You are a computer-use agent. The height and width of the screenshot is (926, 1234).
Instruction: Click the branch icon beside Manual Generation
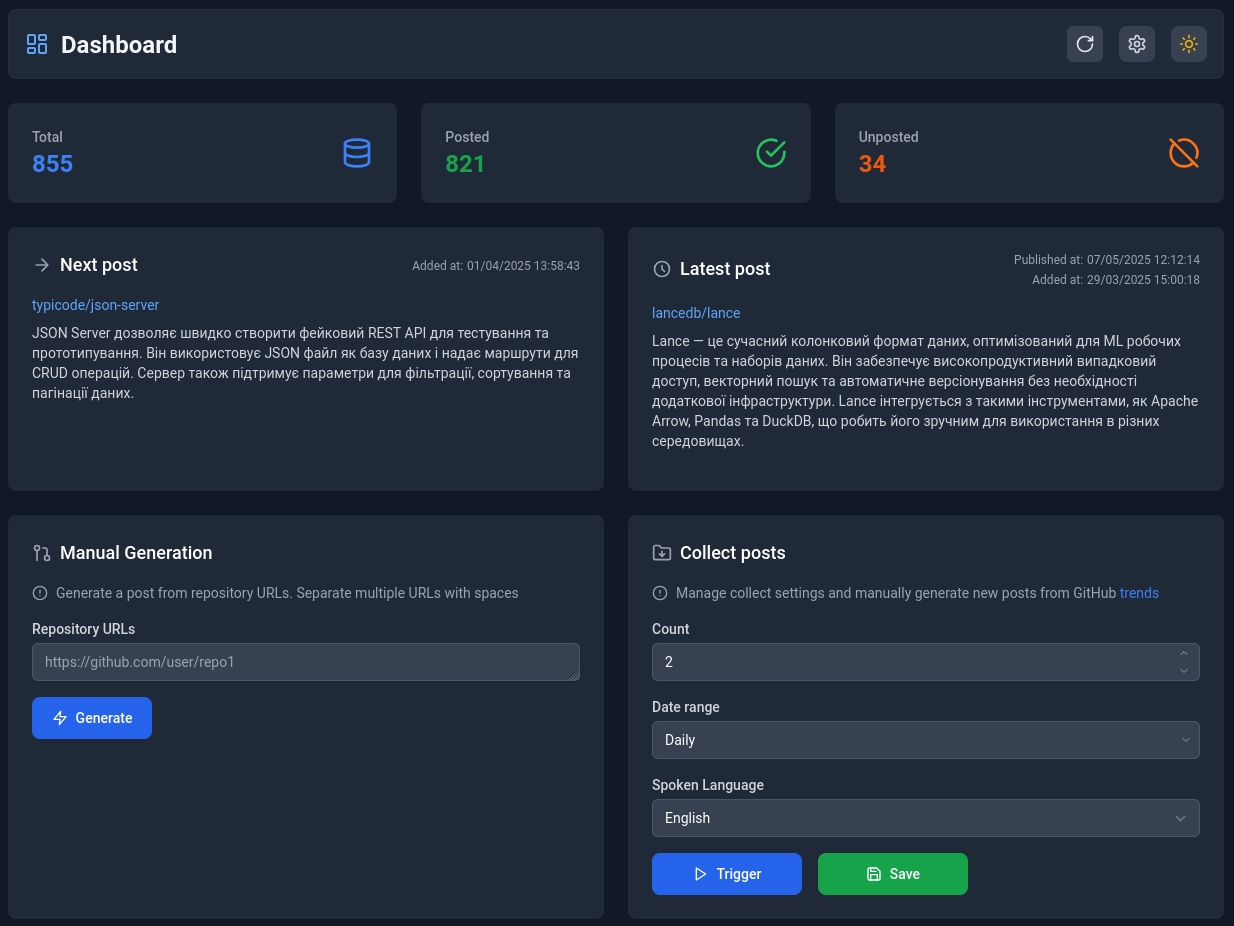[42, 553]
